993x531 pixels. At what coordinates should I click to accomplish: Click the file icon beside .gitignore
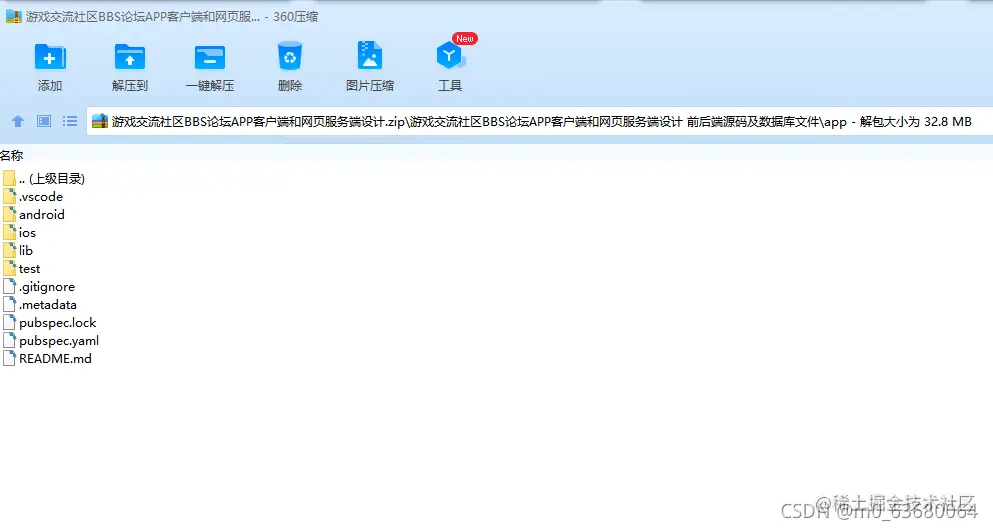click(x=9, y=286)
